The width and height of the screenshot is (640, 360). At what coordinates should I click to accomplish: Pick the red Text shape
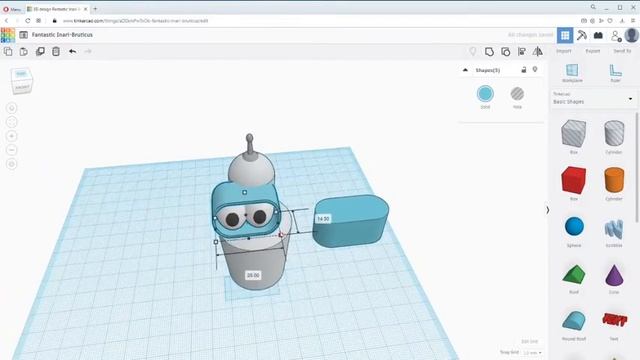pyautogui.click(x=614, y=320)
